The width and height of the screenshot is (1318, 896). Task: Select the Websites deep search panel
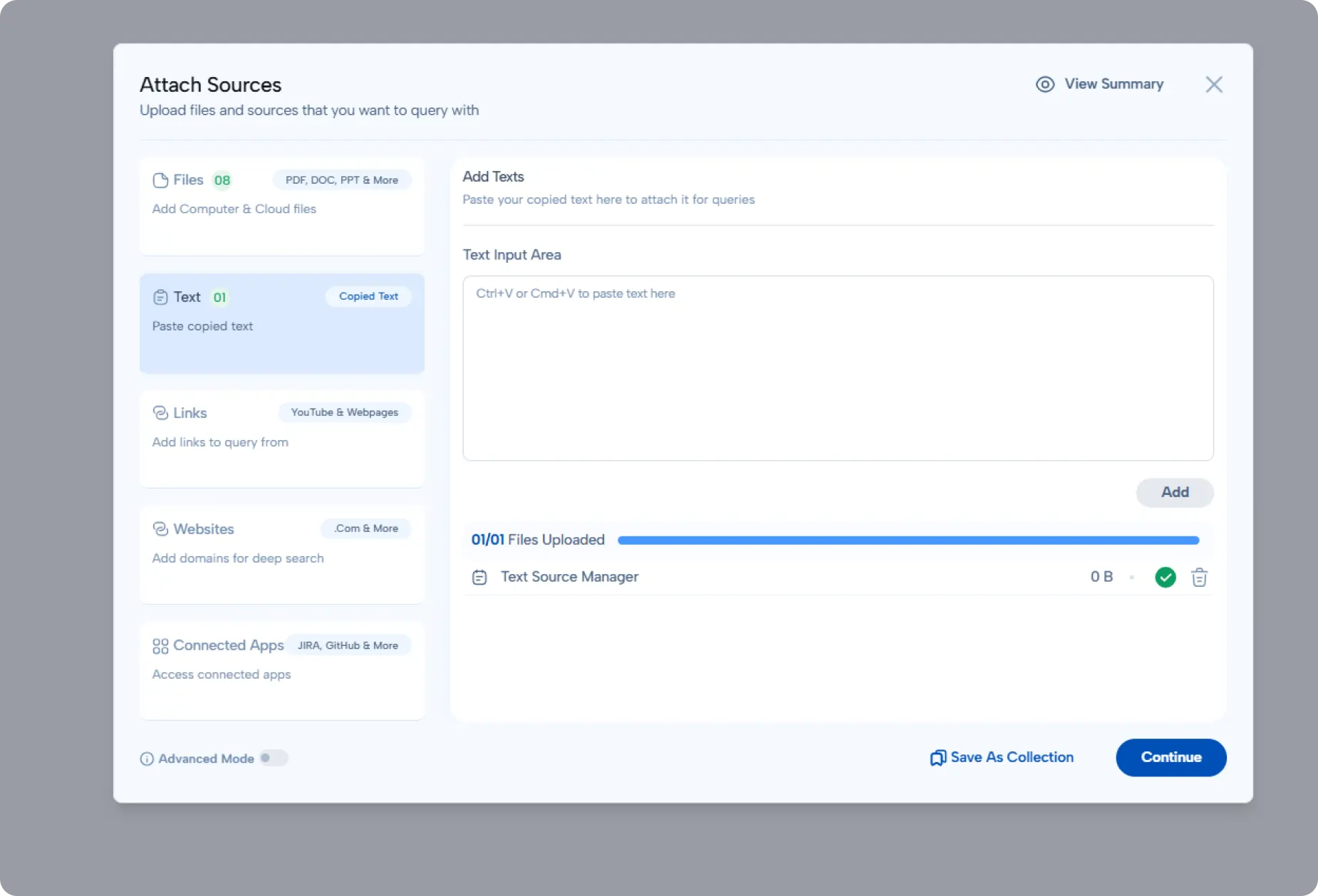tap(281, 556)
